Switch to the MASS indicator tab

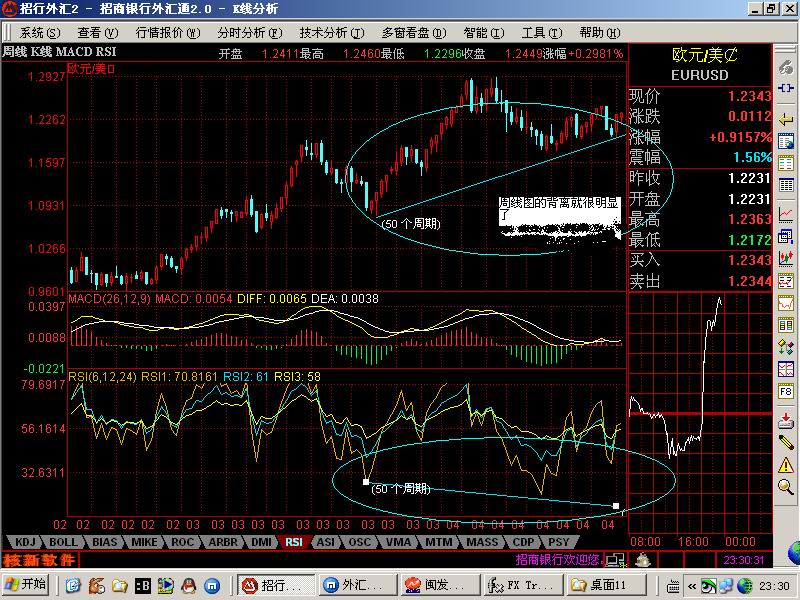pos(482,542)
